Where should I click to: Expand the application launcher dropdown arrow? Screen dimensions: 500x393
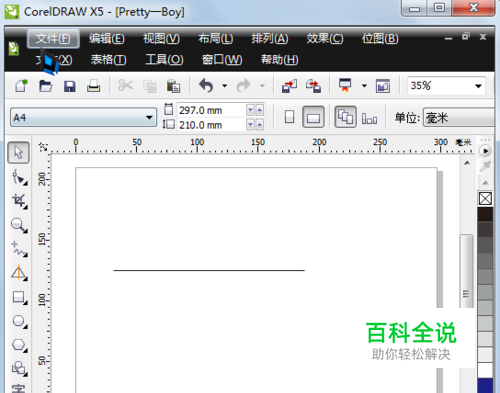364,86
